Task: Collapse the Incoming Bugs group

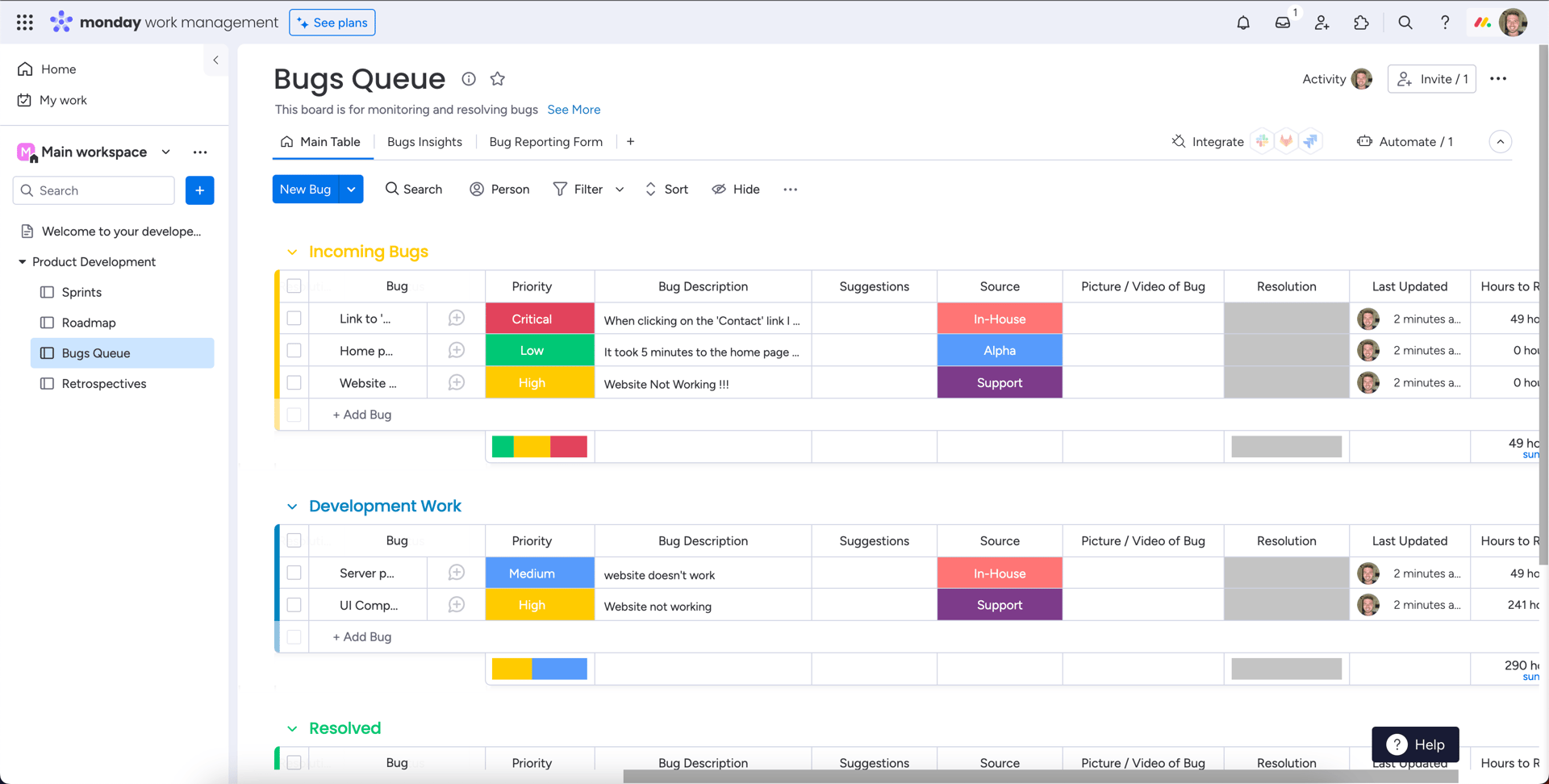Action: pos(292,252)
